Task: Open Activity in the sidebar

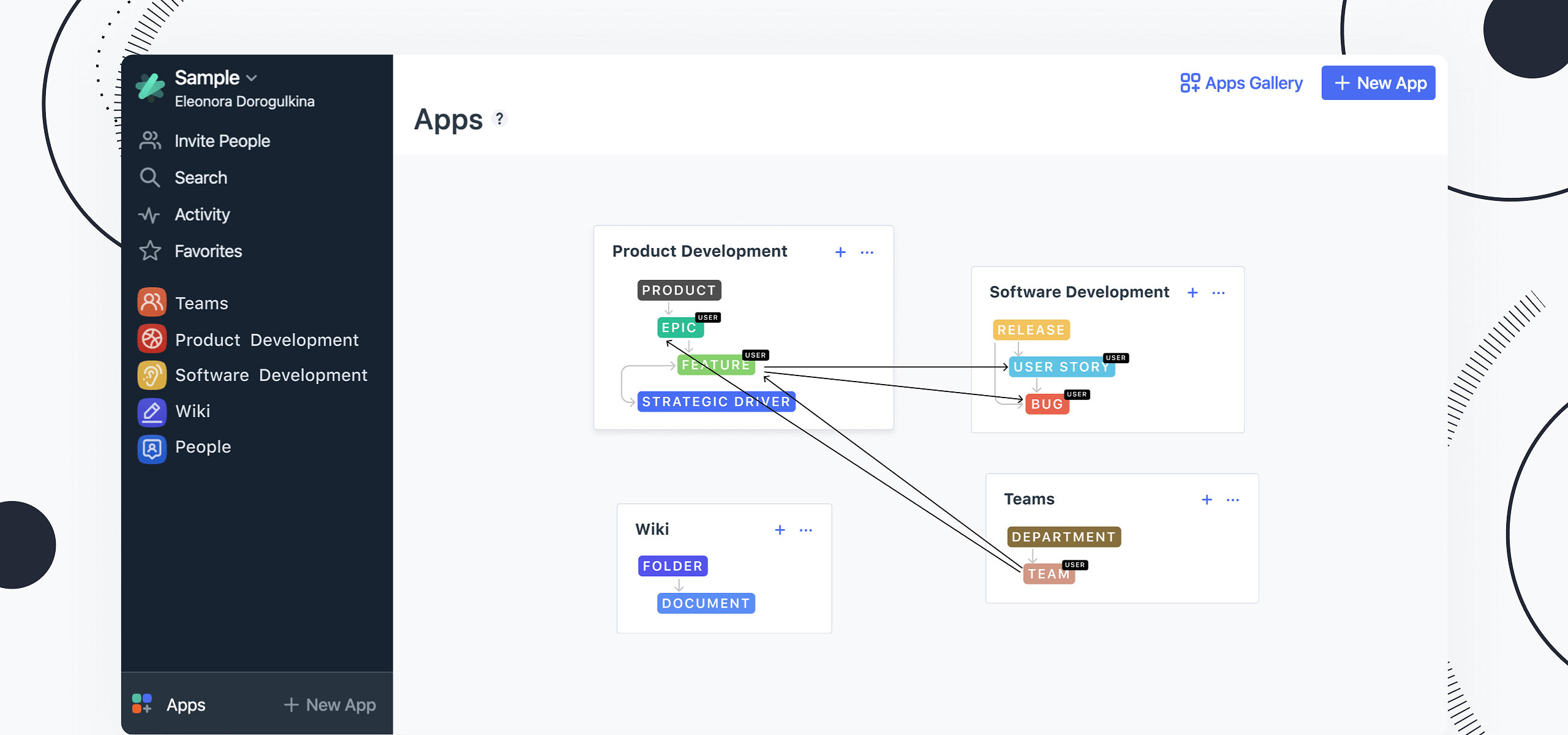Action: [x=202, y=214]
